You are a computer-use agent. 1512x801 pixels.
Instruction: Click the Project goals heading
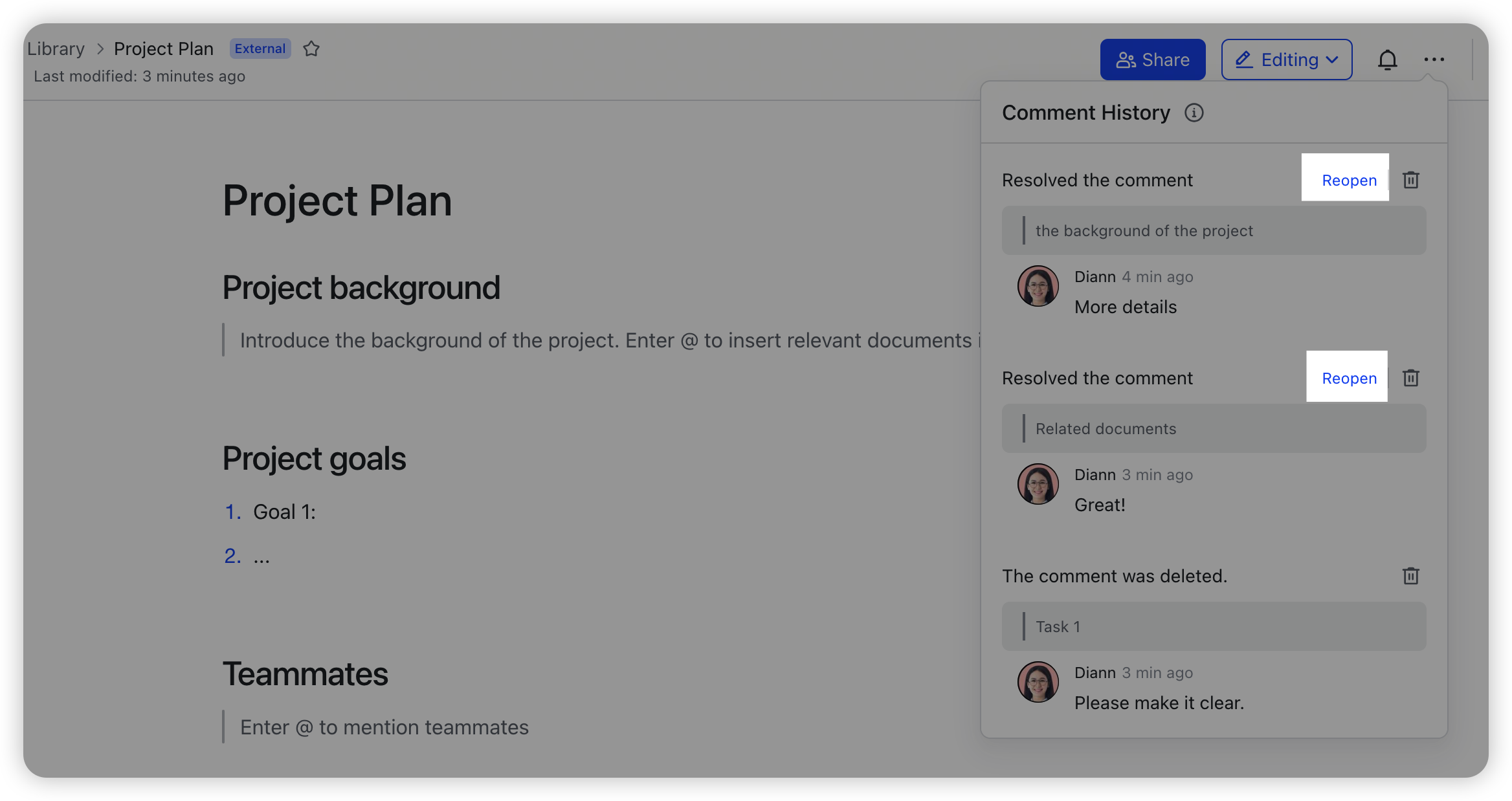pos(314,459)
